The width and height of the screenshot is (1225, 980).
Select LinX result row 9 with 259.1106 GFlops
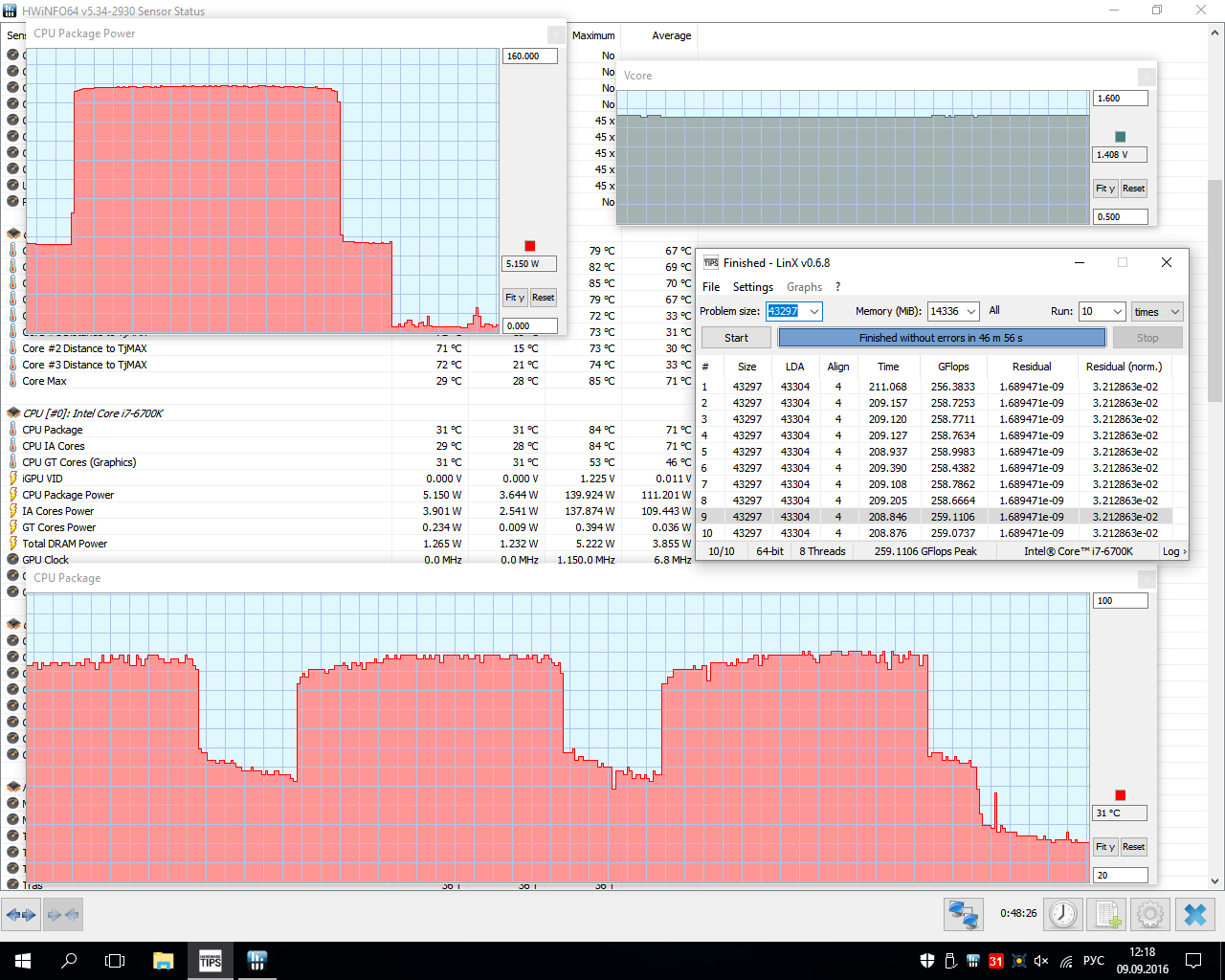tap(936, 517)
